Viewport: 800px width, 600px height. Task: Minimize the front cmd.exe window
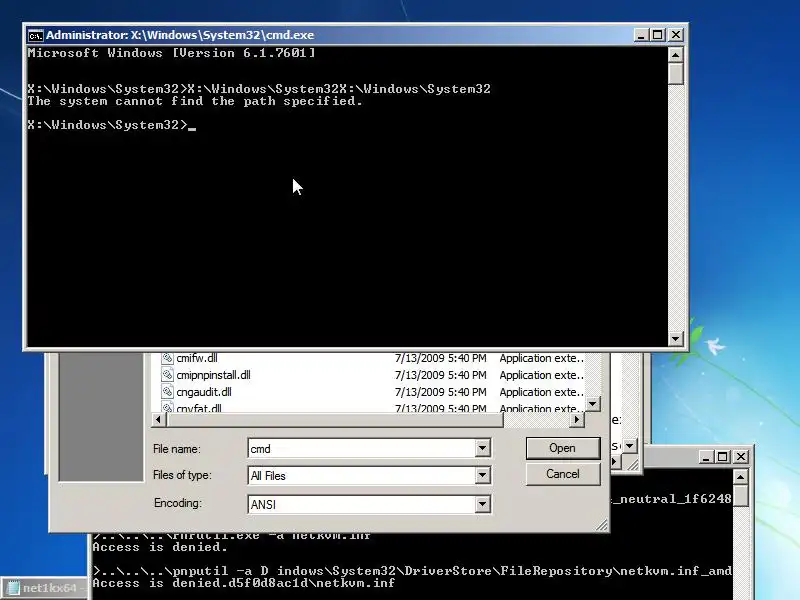[641, 35]
